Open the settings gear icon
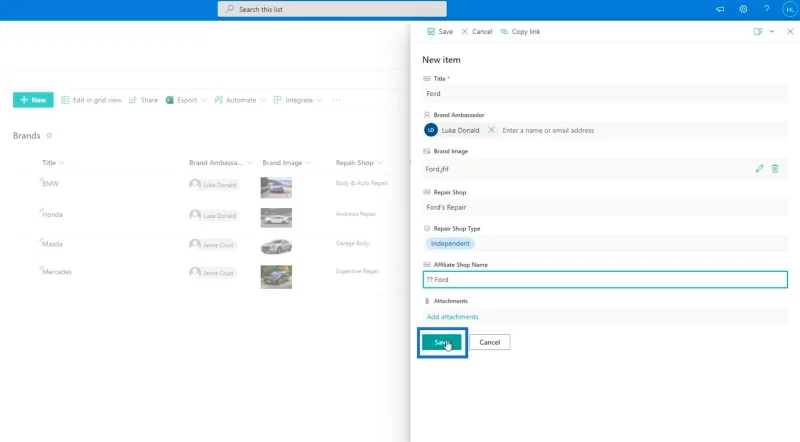This screenshot has width=800, height=442. (x=743, y=9)
